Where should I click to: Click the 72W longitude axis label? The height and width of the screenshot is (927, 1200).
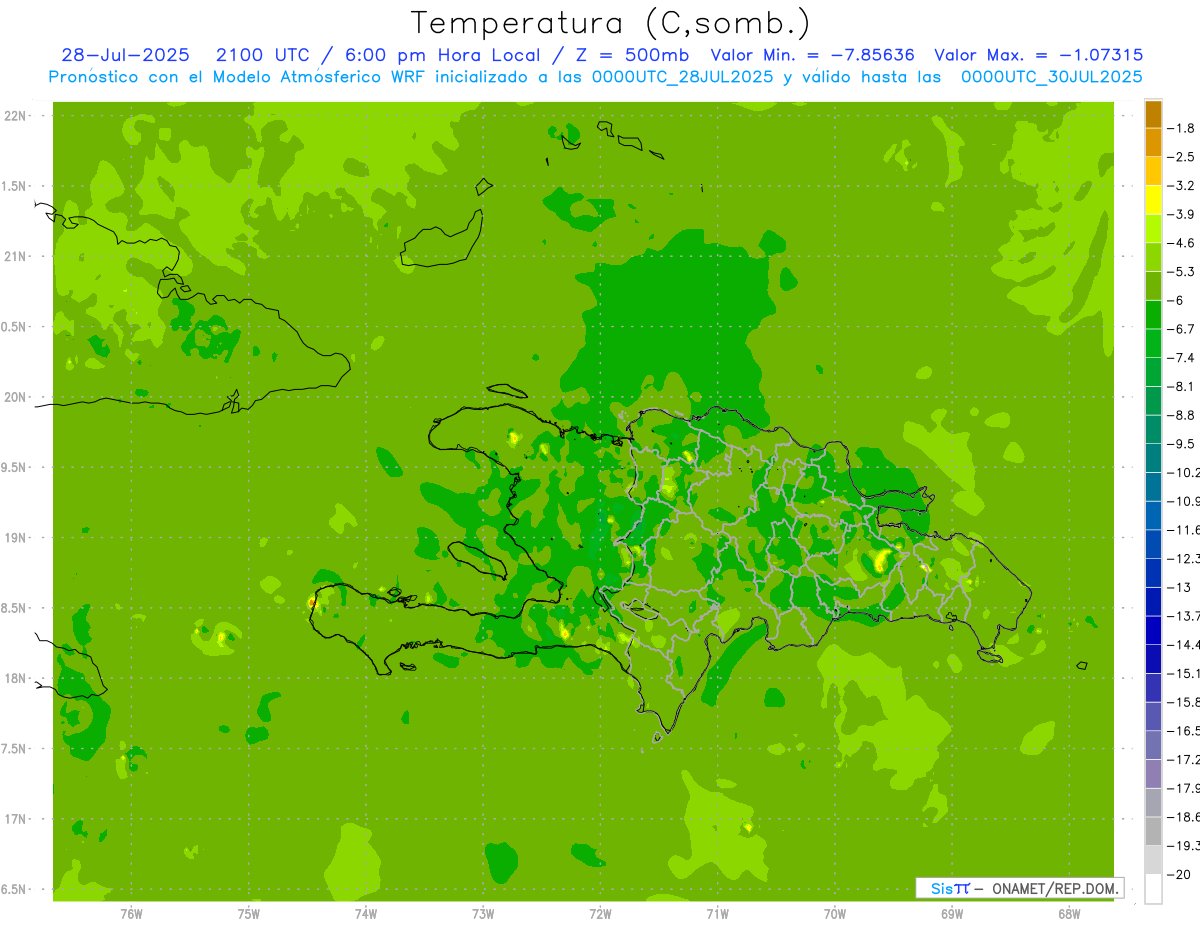[x=600, y=913]
